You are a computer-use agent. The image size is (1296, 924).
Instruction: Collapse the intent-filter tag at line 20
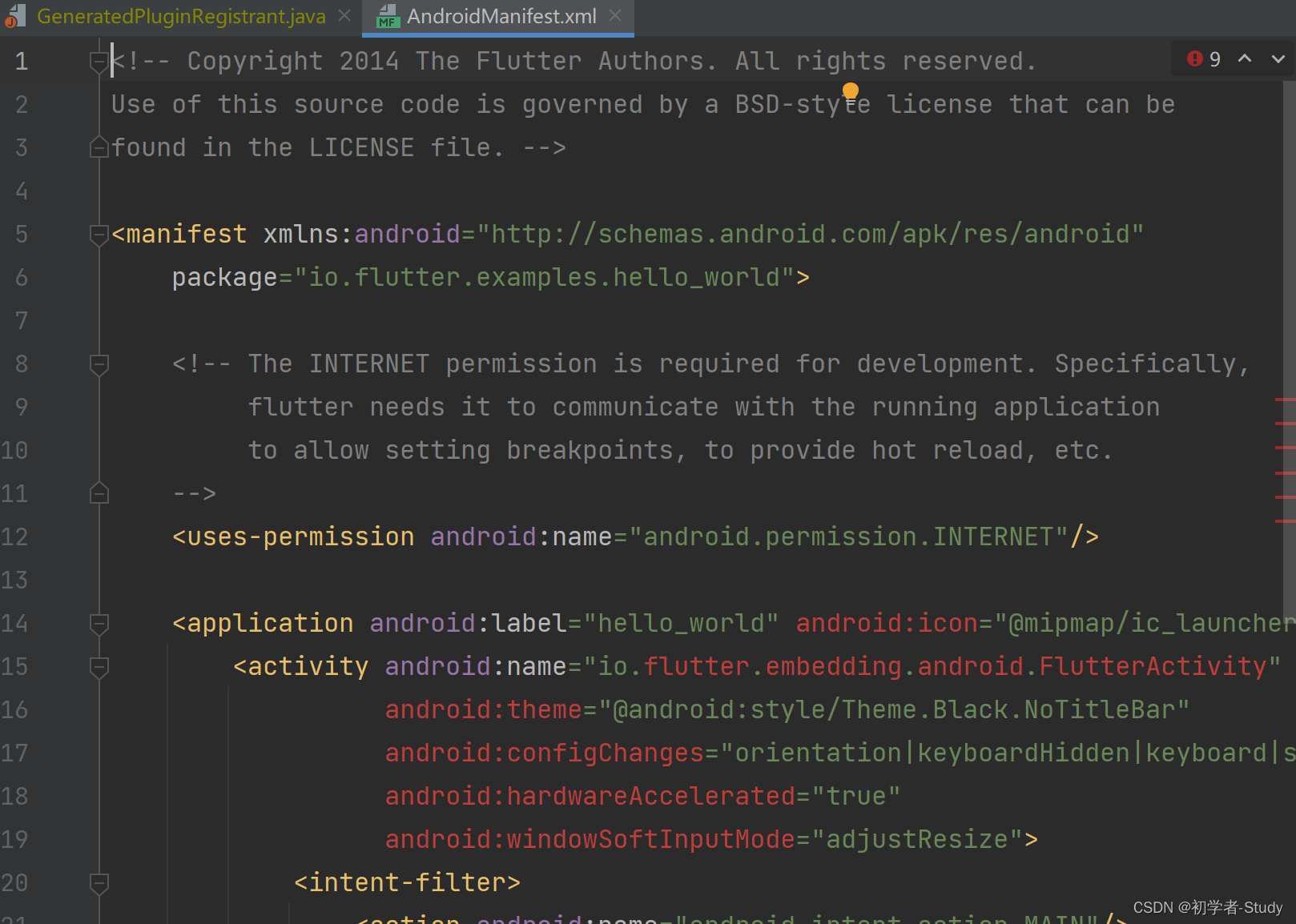[99, 883]
